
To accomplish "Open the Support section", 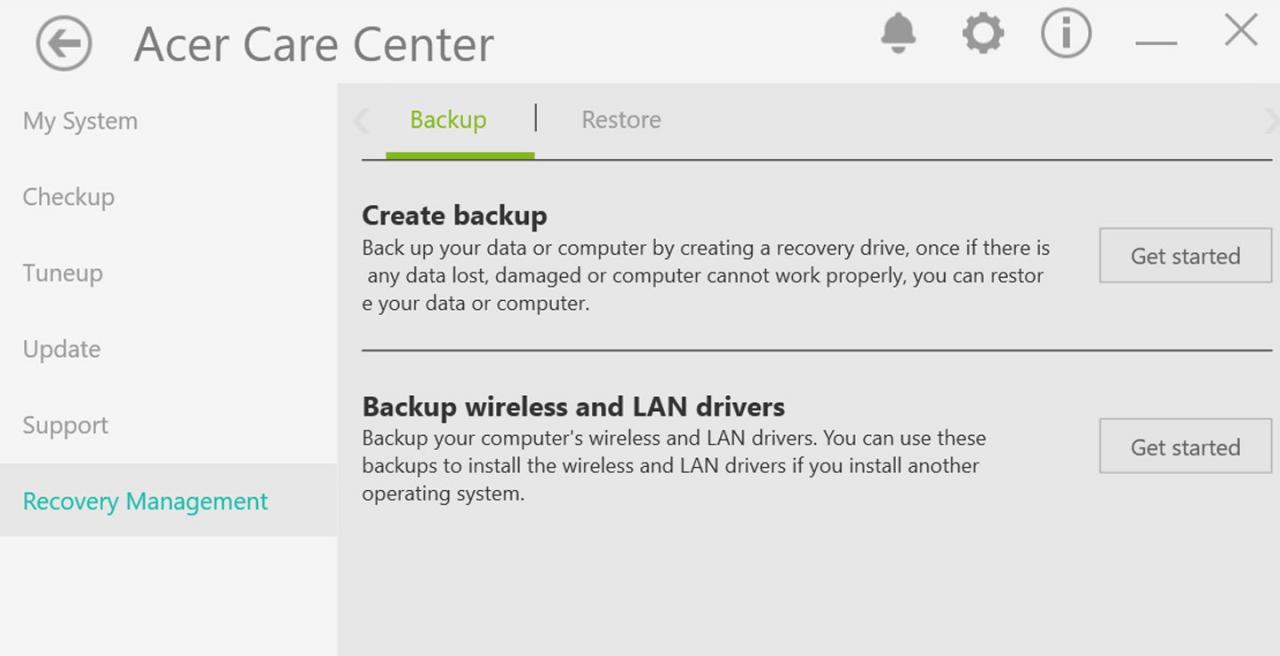I will (65, 425).
